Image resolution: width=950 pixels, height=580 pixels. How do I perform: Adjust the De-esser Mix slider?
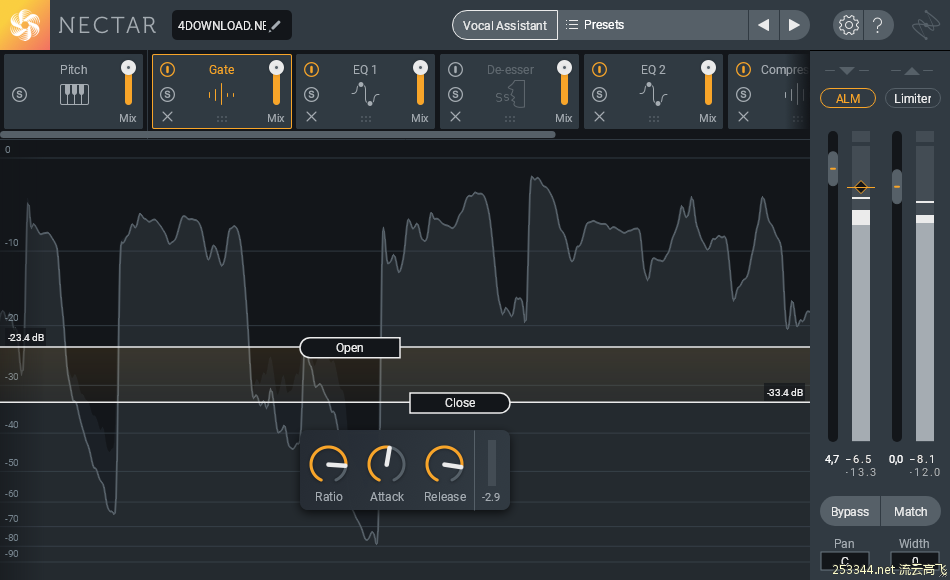(x=565, y=83)
